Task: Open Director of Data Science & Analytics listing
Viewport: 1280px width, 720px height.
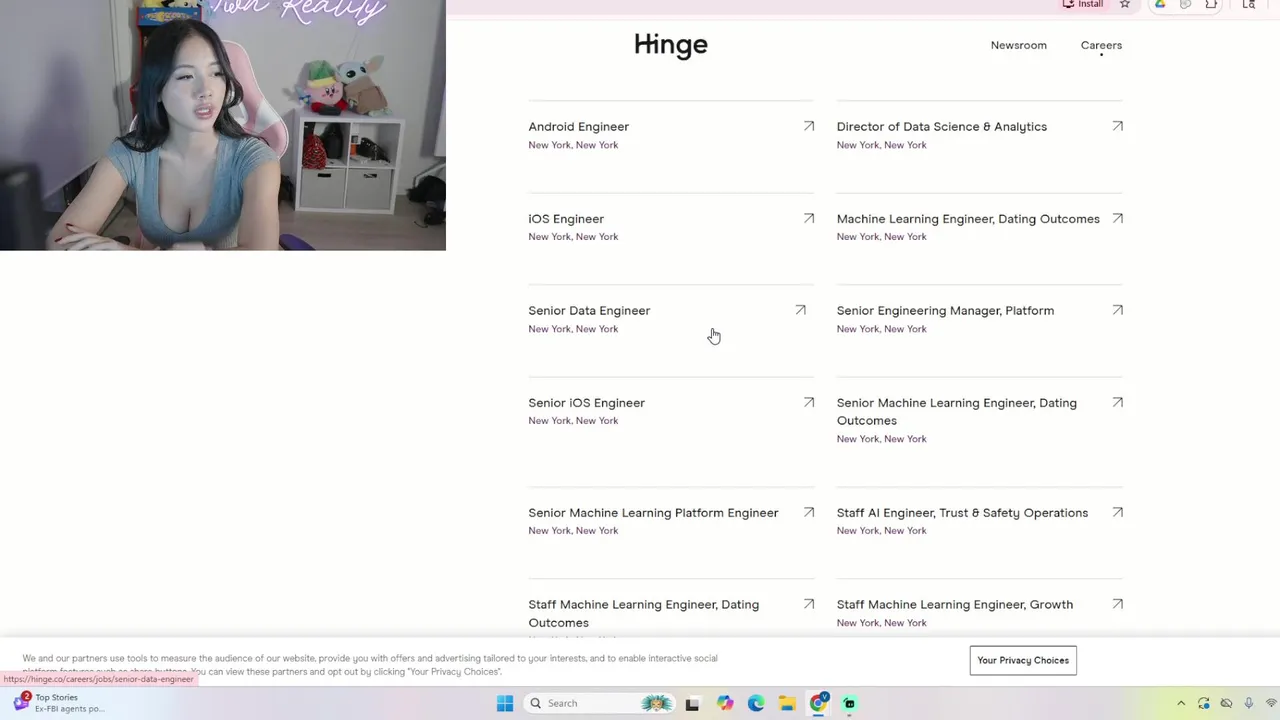Action: click(x=941, y=126)
